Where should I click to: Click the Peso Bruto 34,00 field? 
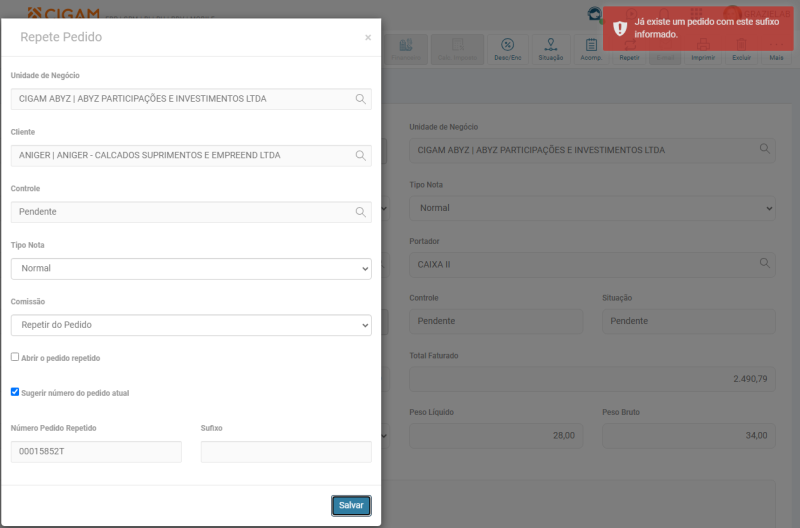(689, 436)
